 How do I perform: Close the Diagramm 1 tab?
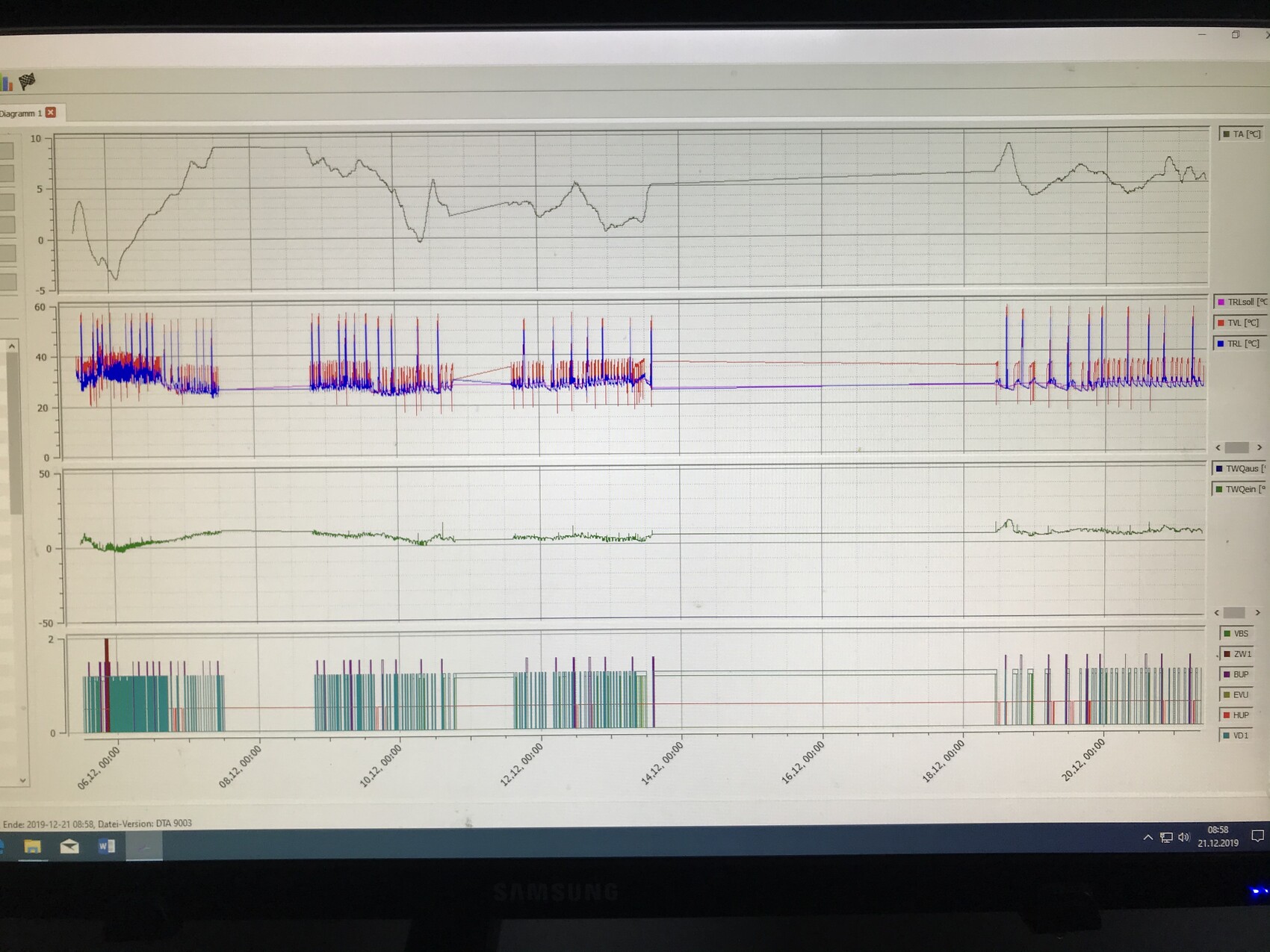(51, 112)
